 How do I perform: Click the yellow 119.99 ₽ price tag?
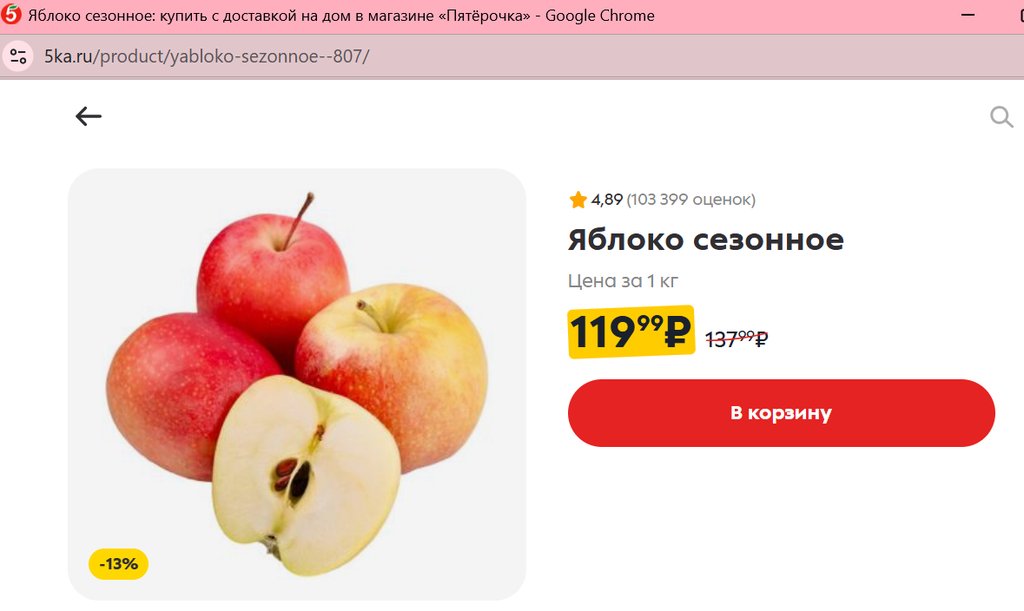631,332
